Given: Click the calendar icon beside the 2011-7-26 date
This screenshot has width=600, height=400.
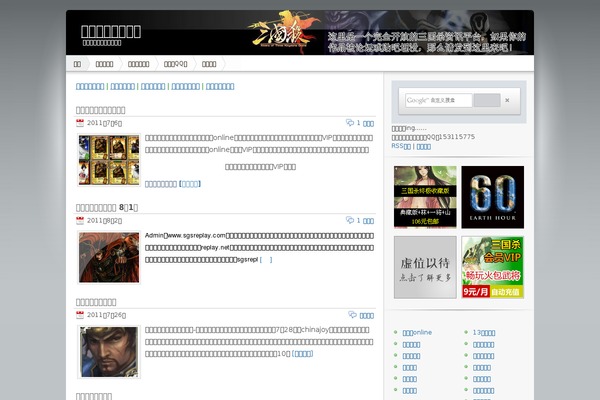Looking at the screenshot, I should point(80,315).
